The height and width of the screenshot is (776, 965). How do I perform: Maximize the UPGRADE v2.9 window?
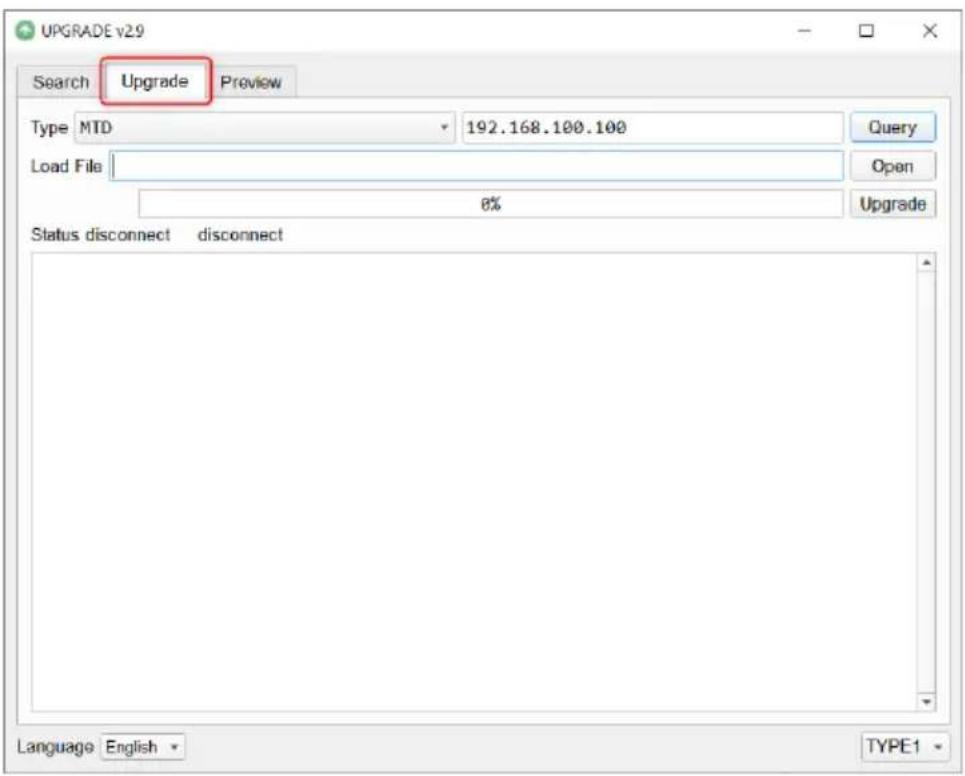click(866, 31)
